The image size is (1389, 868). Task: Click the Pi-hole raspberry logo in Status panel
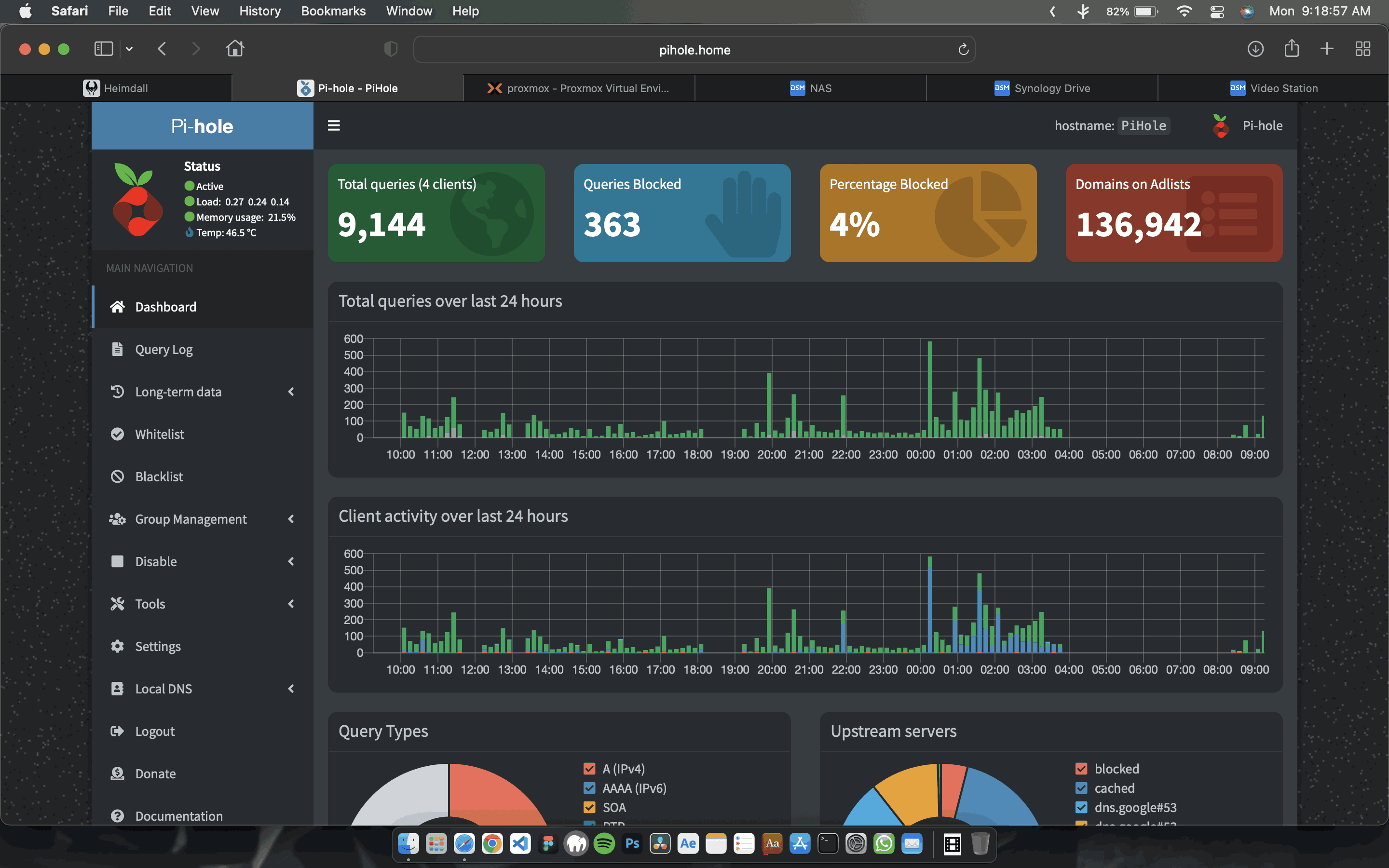[x=137, y=200]
